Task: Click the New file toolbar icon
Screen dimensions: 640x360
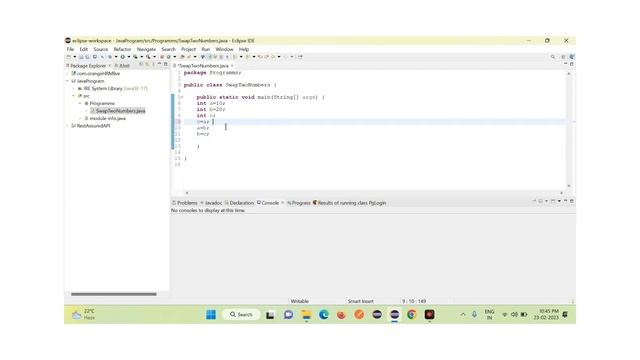Action: pos(69,57)
